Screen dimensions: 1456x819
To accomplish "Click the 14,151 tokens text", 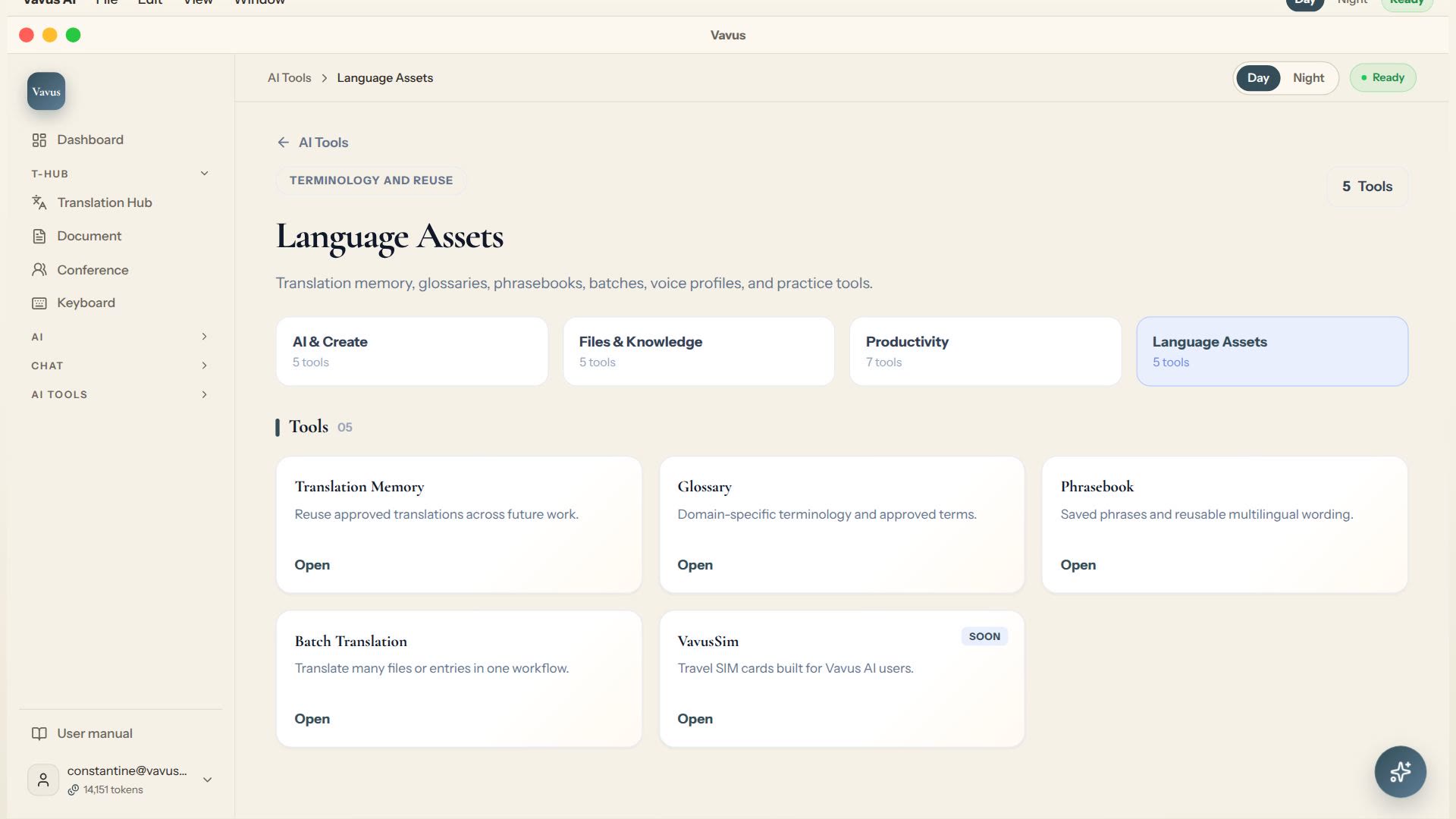I will [x=113, y=790].
